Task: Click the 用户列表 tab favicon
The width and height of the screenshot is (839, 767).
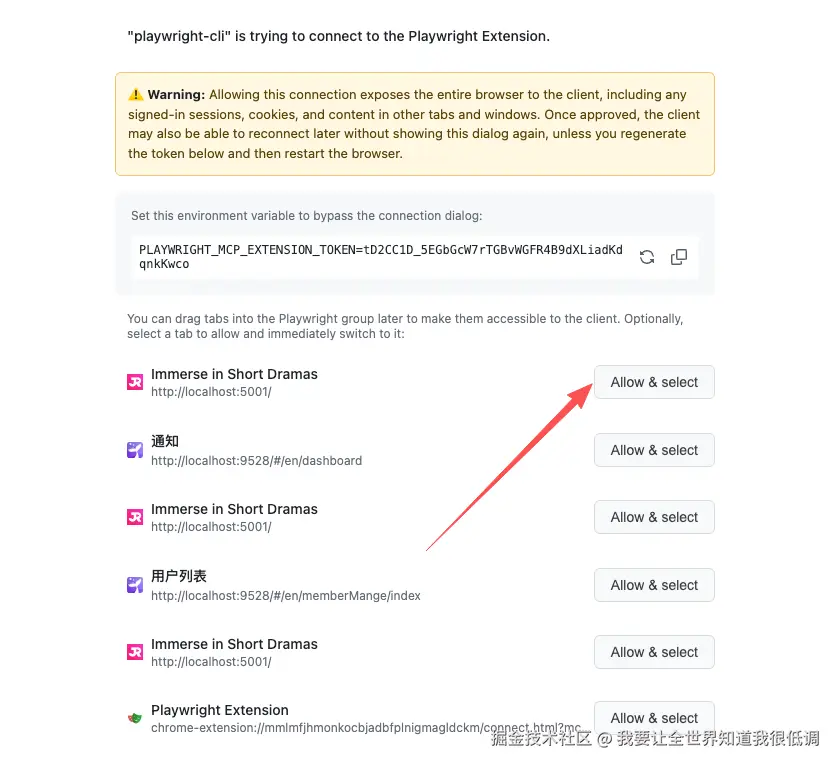Action: point(135,585)
